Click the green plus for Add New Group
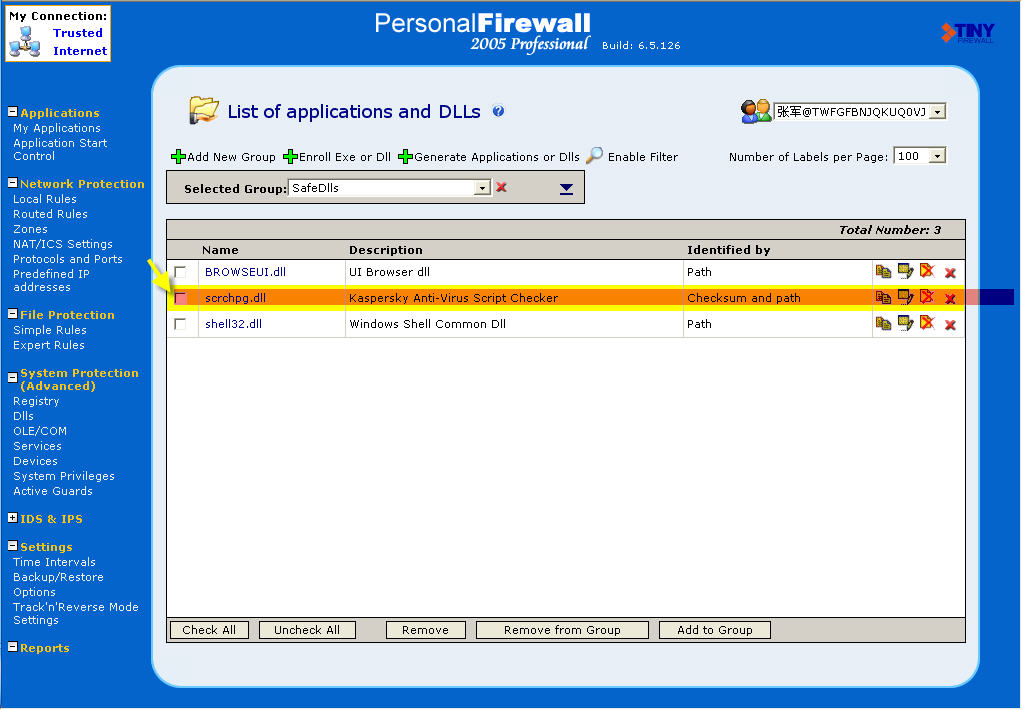 point(178,156)
